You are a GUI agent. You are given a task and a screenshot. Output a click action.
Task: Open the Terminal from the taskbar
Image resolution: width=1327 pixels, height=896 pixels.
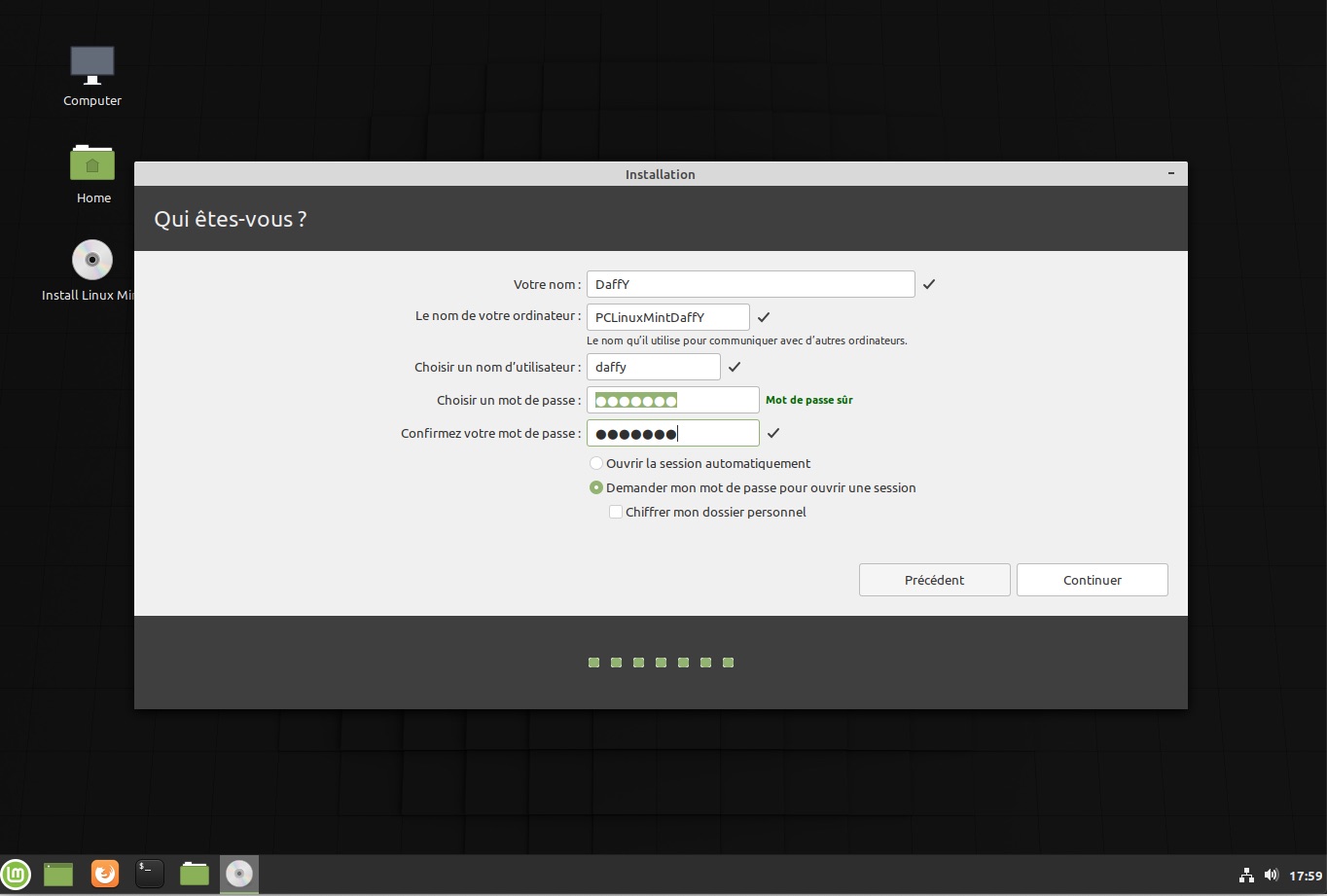(149, 874)
